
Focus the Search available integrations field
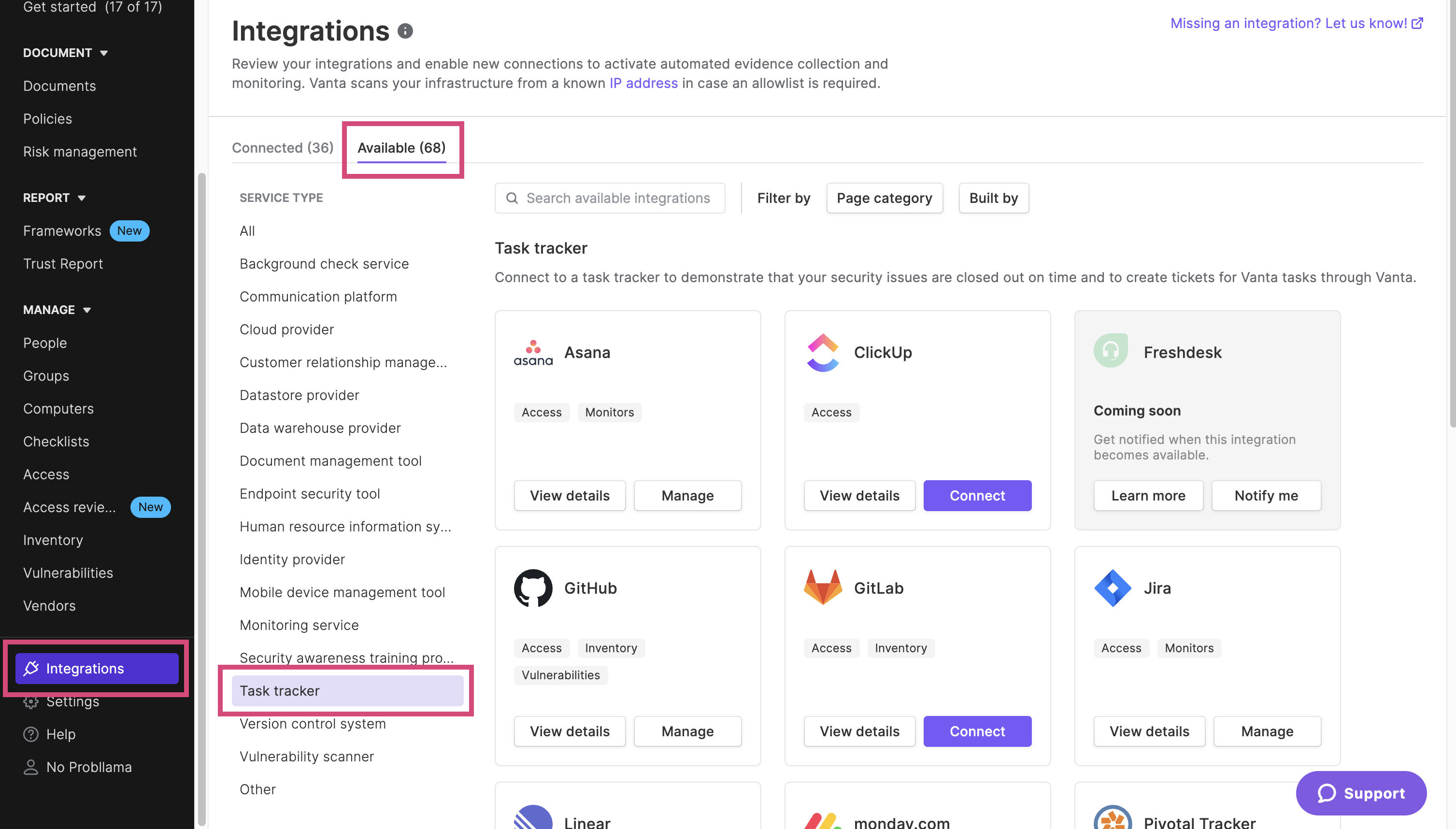point(610,198)
